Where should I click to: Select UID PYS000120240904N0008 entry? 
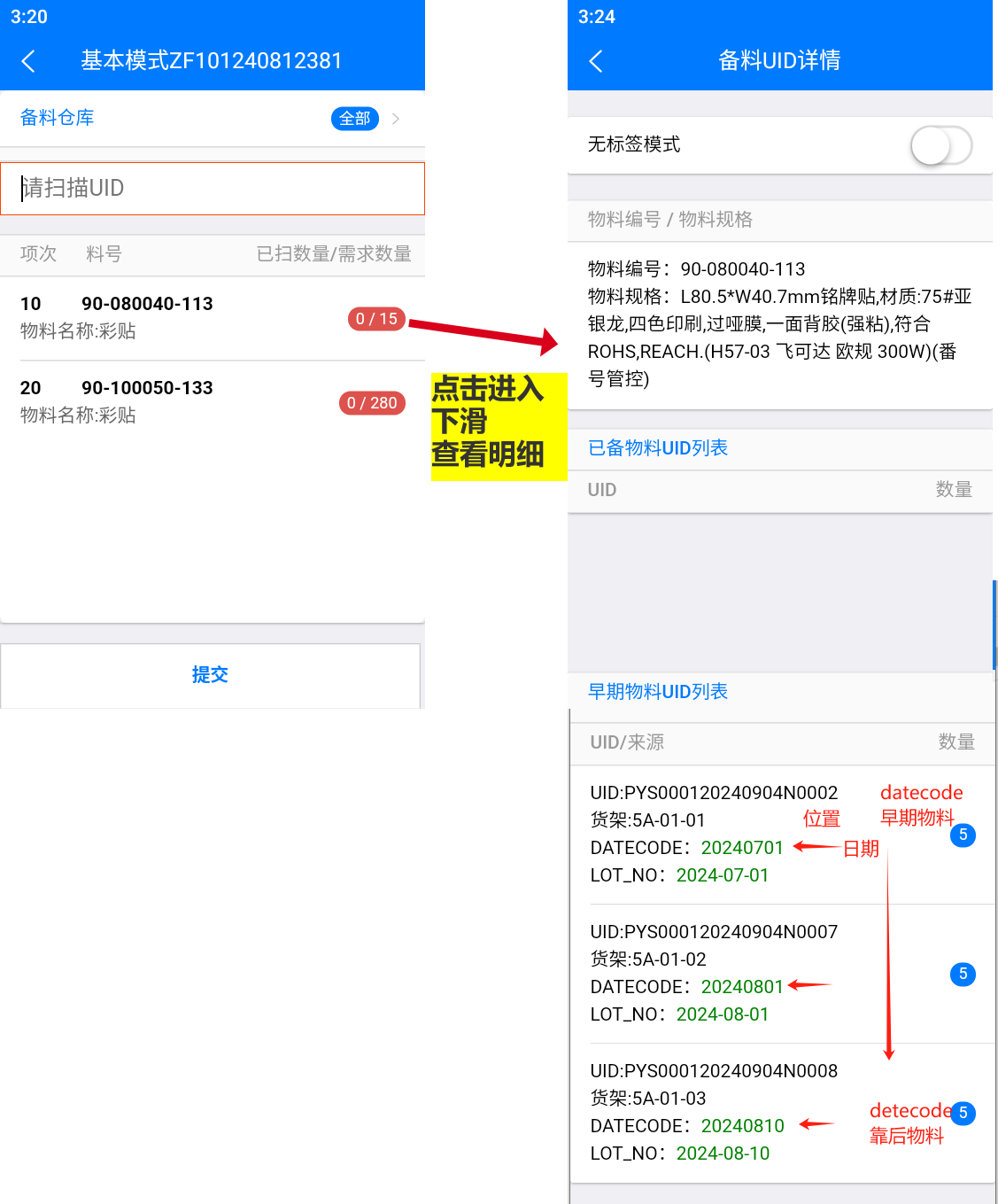pyautogui.click(x=714, y=1071)
